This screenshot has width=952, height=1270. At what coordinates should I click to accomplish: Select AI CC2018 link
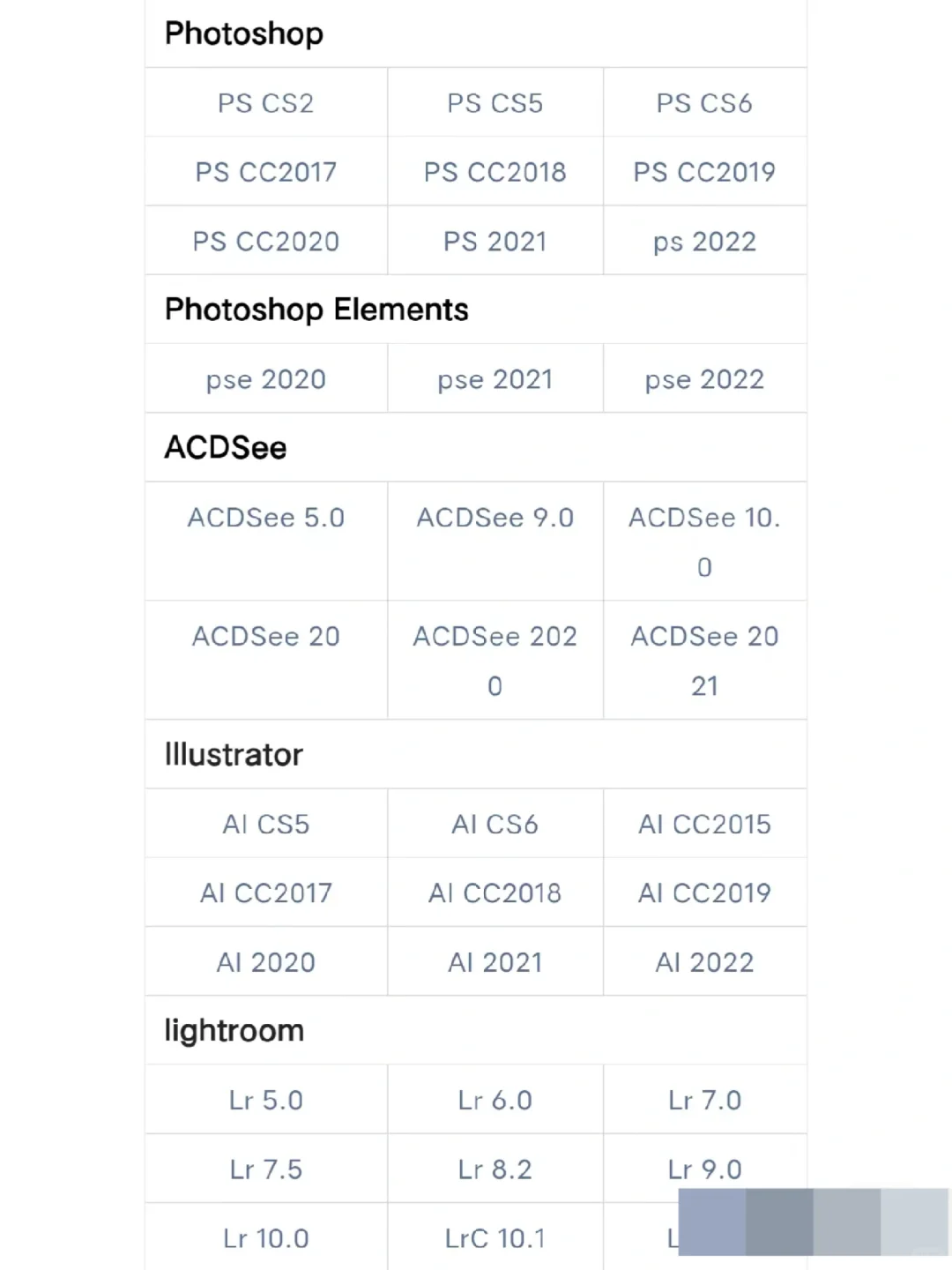pyautogui.click(x=495, y=893)
